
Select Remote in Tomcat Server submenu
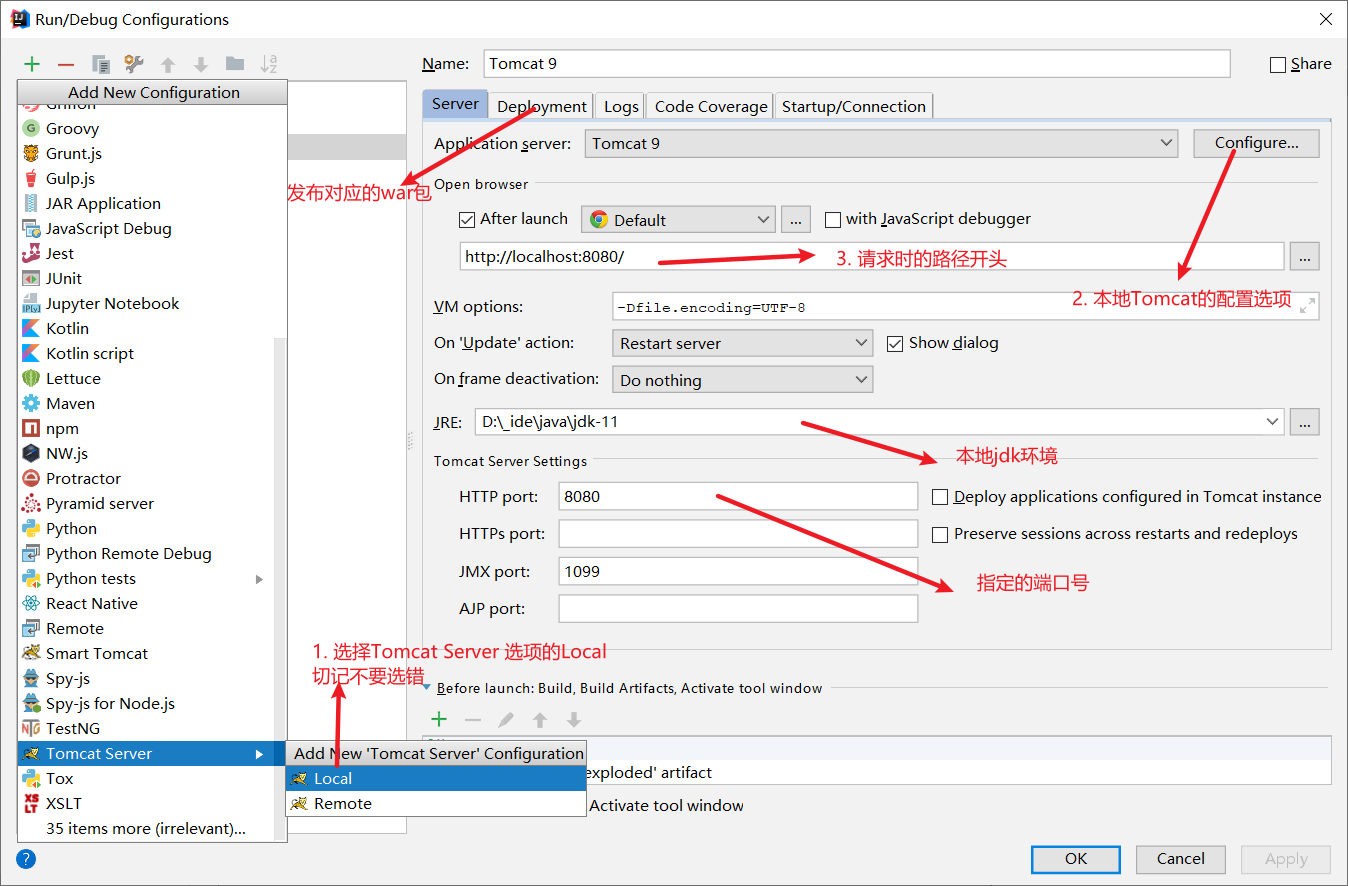[436, 803]
